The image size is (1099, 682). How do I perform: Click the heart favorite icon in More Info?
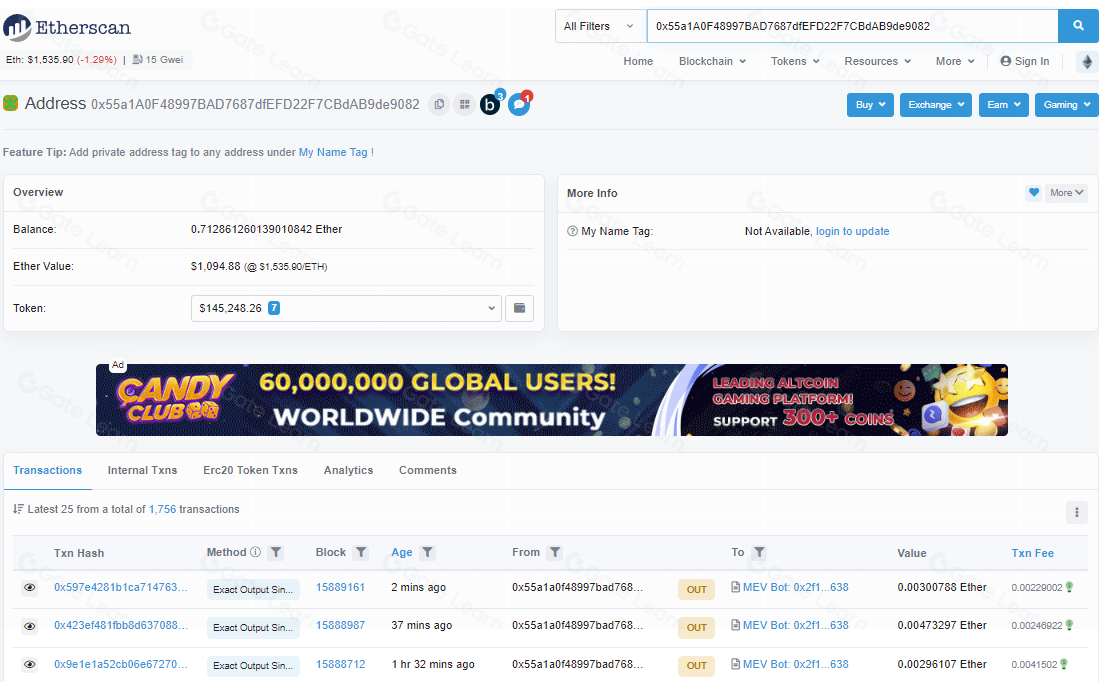[x=1033, y=193]
